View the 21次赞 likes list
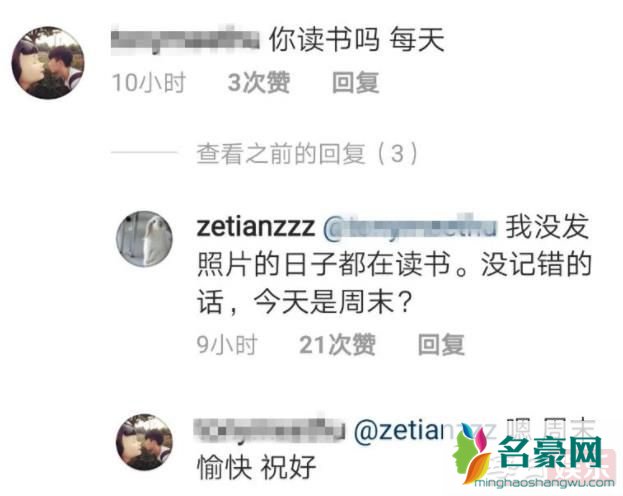The height and width of the screenshot is (496, 623). pyautogui.click(x=337, y=344)
